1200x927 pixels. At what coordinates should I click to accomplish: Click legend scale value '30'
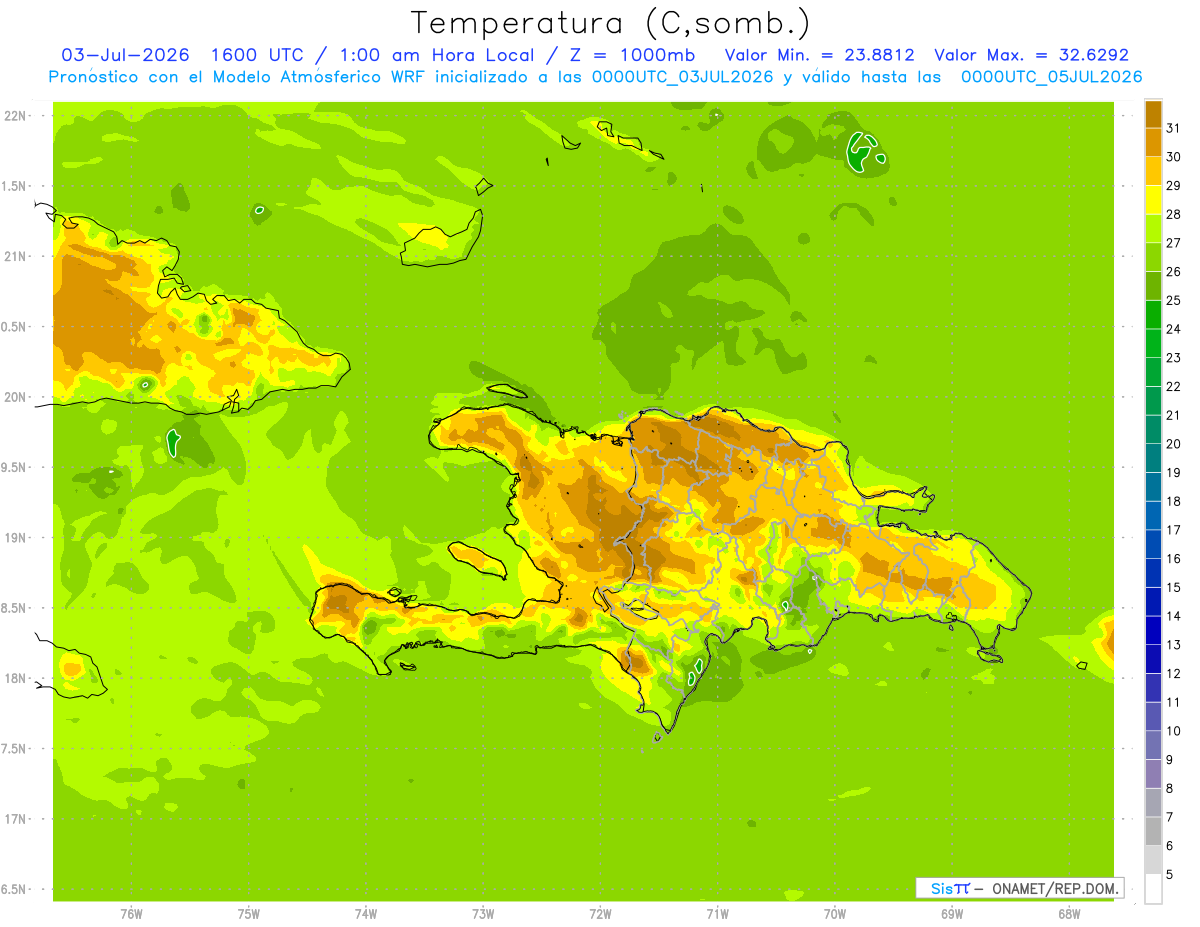1174,157
